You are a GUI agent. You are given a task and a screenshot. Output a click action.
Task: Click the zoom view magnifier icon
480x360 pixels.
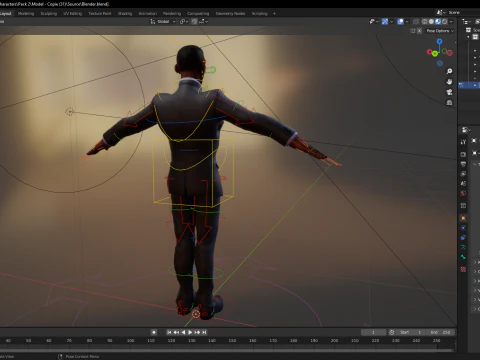(449, 71)
